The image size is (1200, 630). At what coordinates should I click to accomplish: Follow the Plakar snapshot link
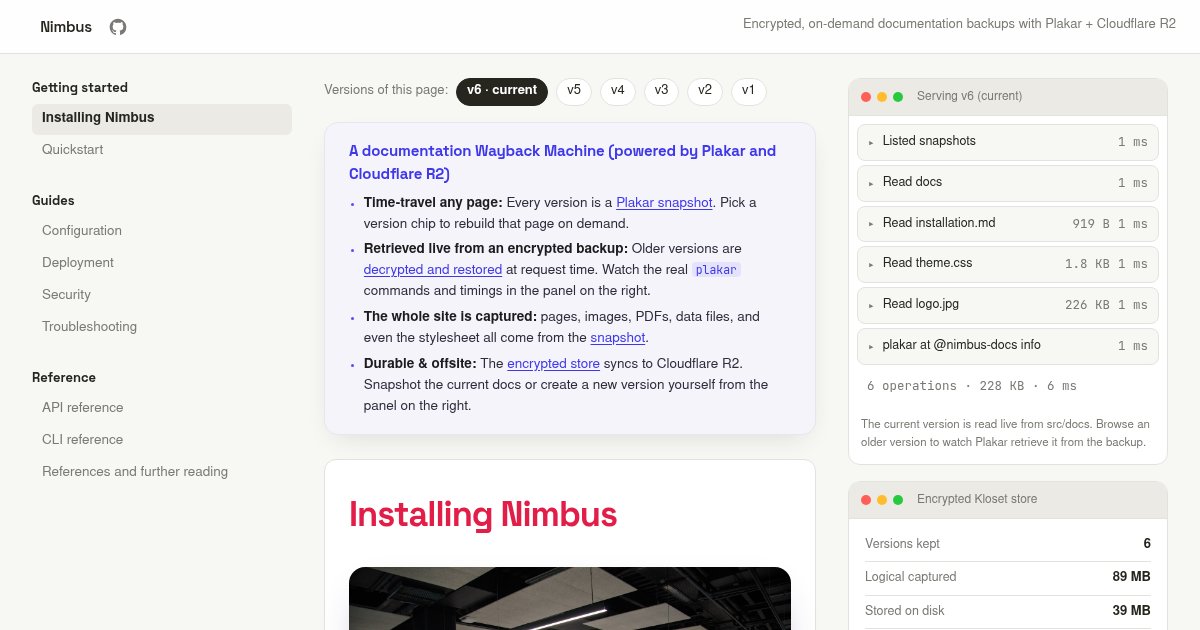click(x=664, y=203)
